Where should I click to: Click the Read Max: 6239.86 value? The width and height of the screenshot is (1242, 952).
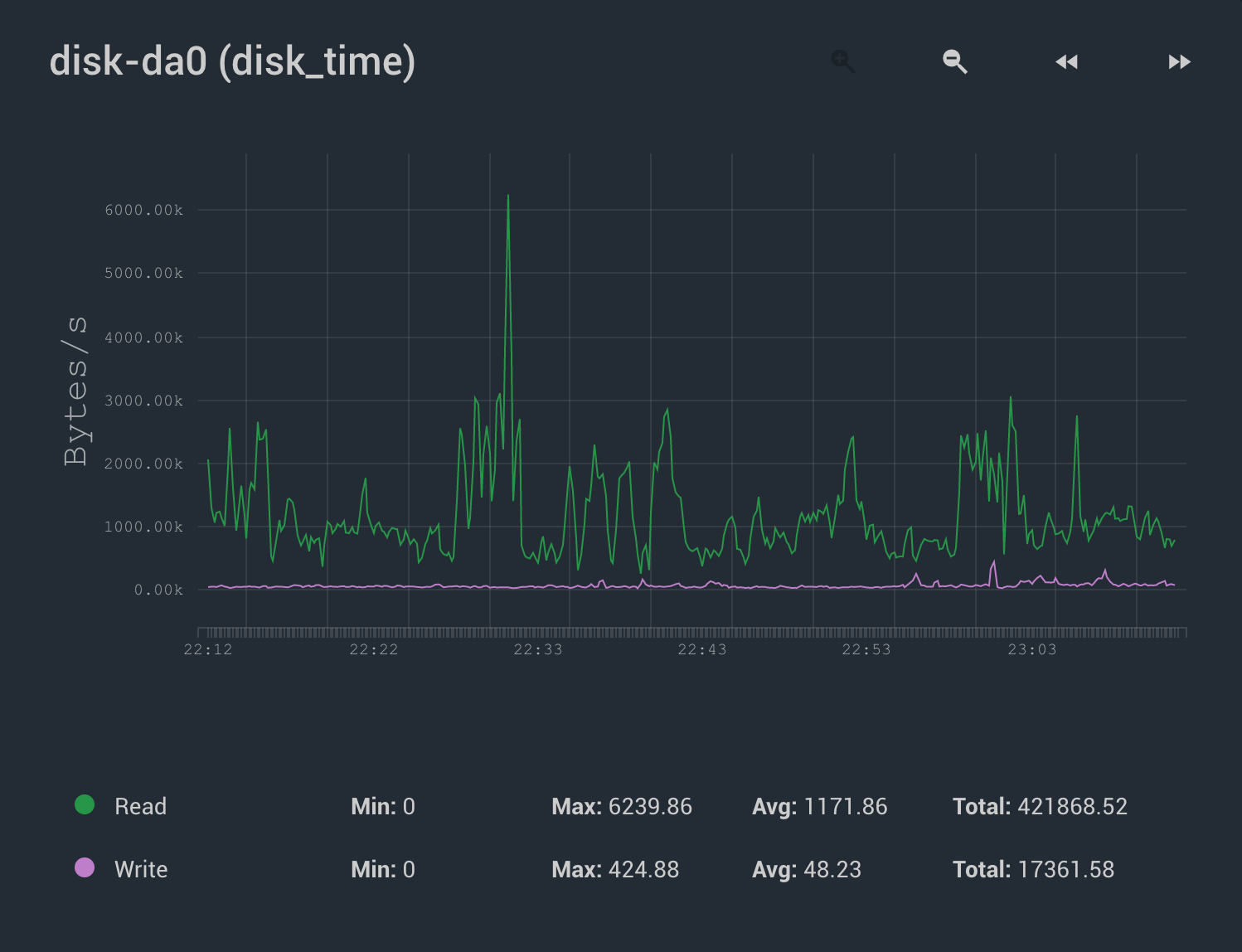tap(622, 806)
